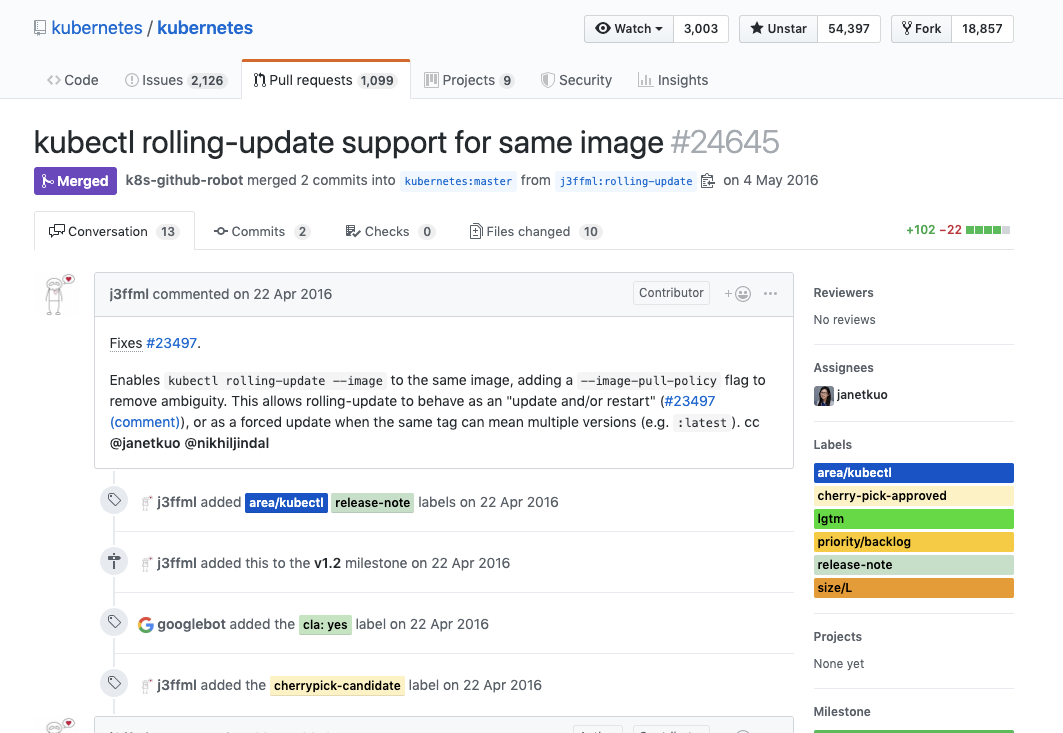Open the v1.2 milestone link
This screenshot has height=733, width=1063.
[x=327, y=563]
